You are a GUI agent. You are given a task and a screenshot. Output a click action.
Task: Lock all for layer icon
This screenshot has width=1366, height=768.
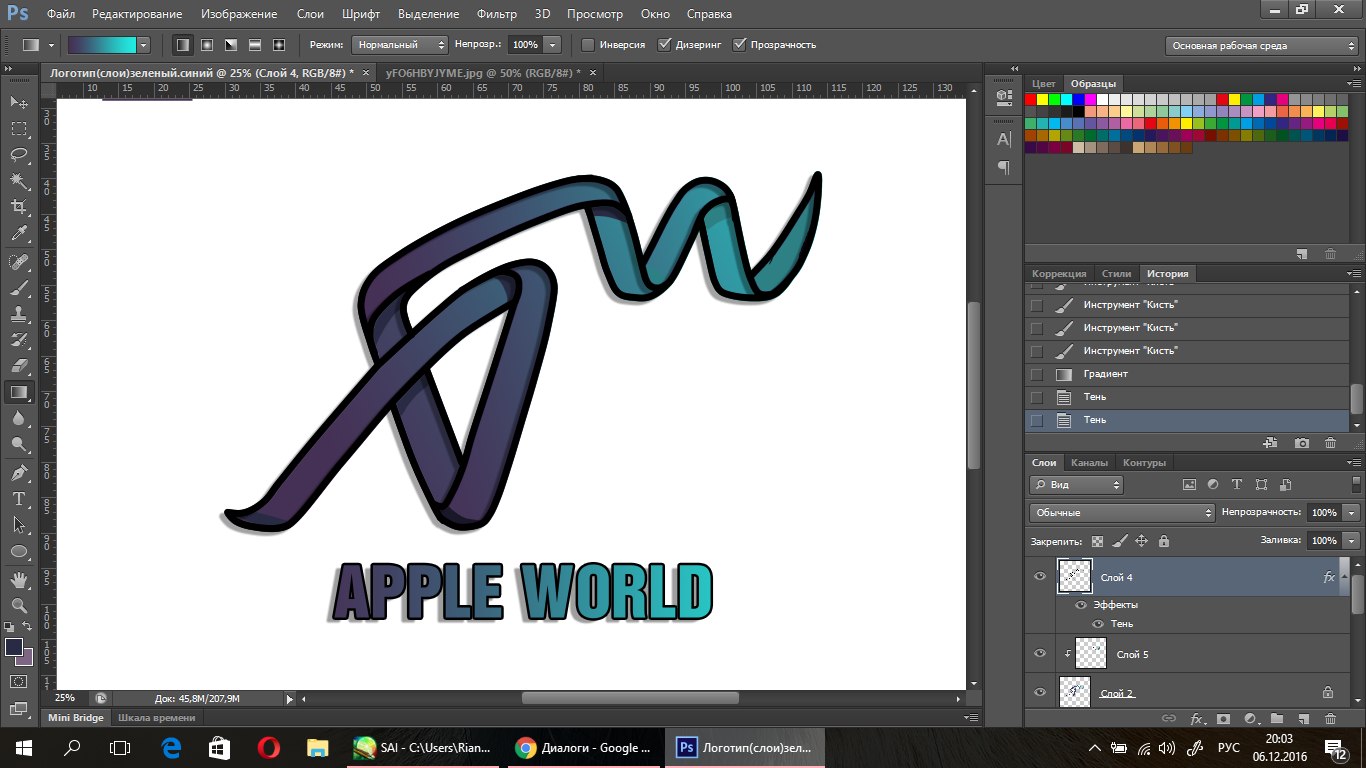[x=1163, y=541]
